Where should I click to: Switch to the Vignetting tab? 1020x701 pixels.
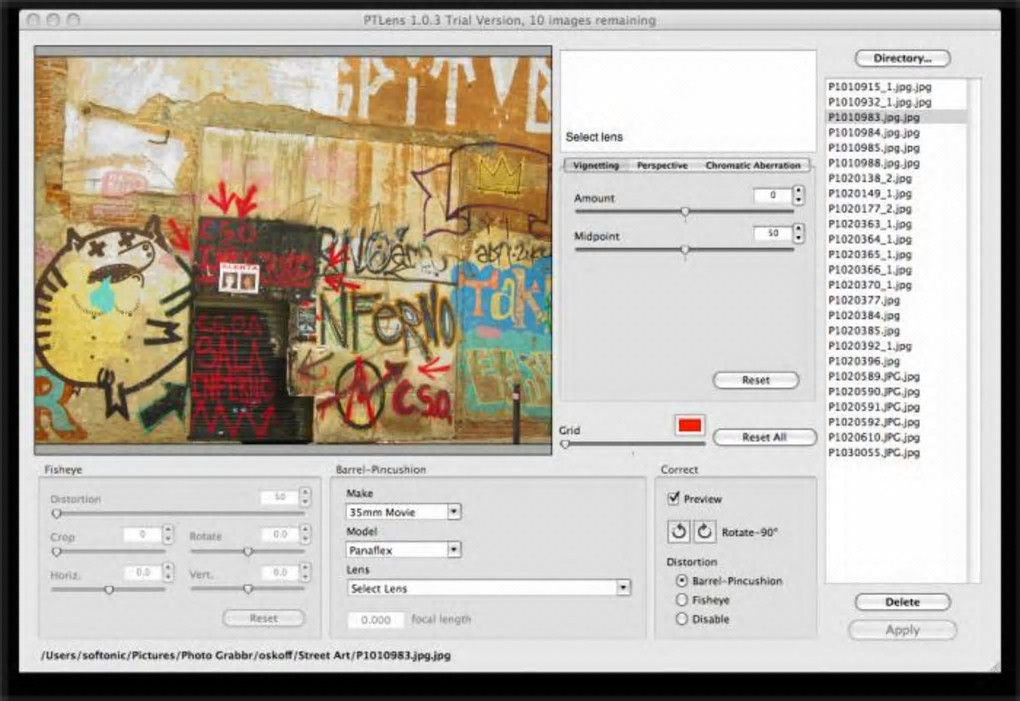click(596, 165)
